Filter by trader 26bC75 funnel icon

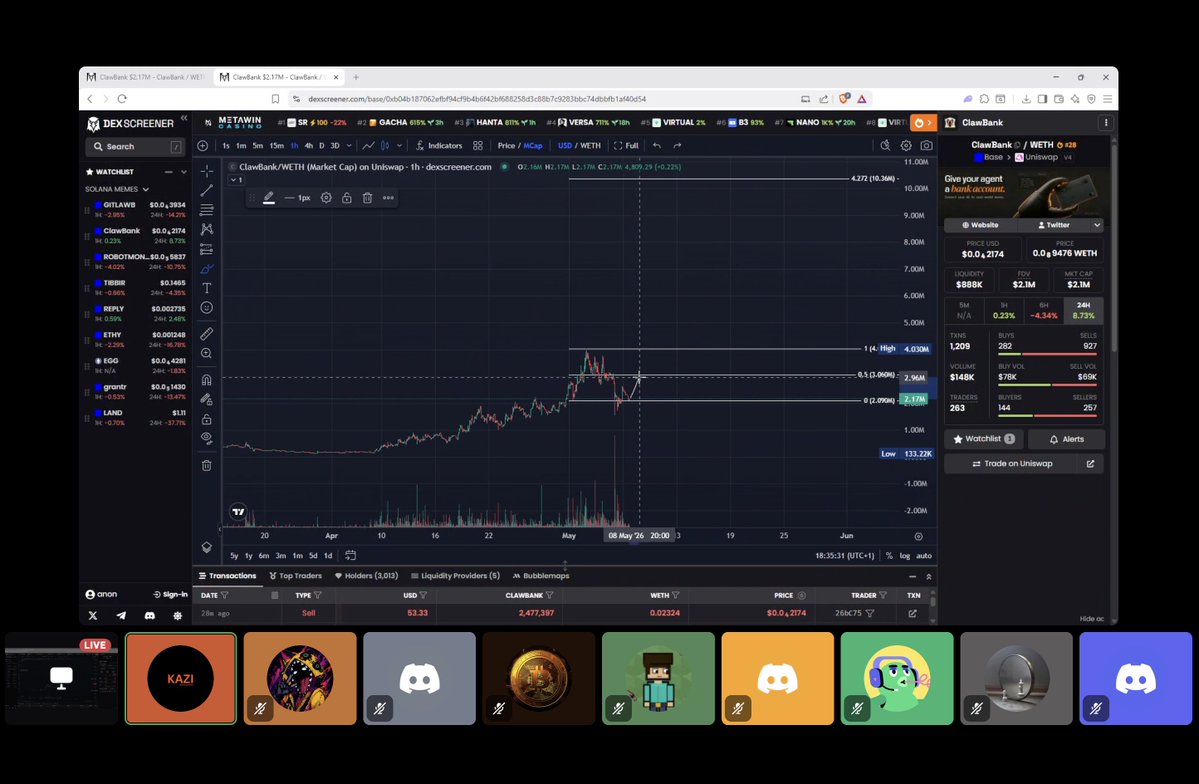(x=869, y=613)
